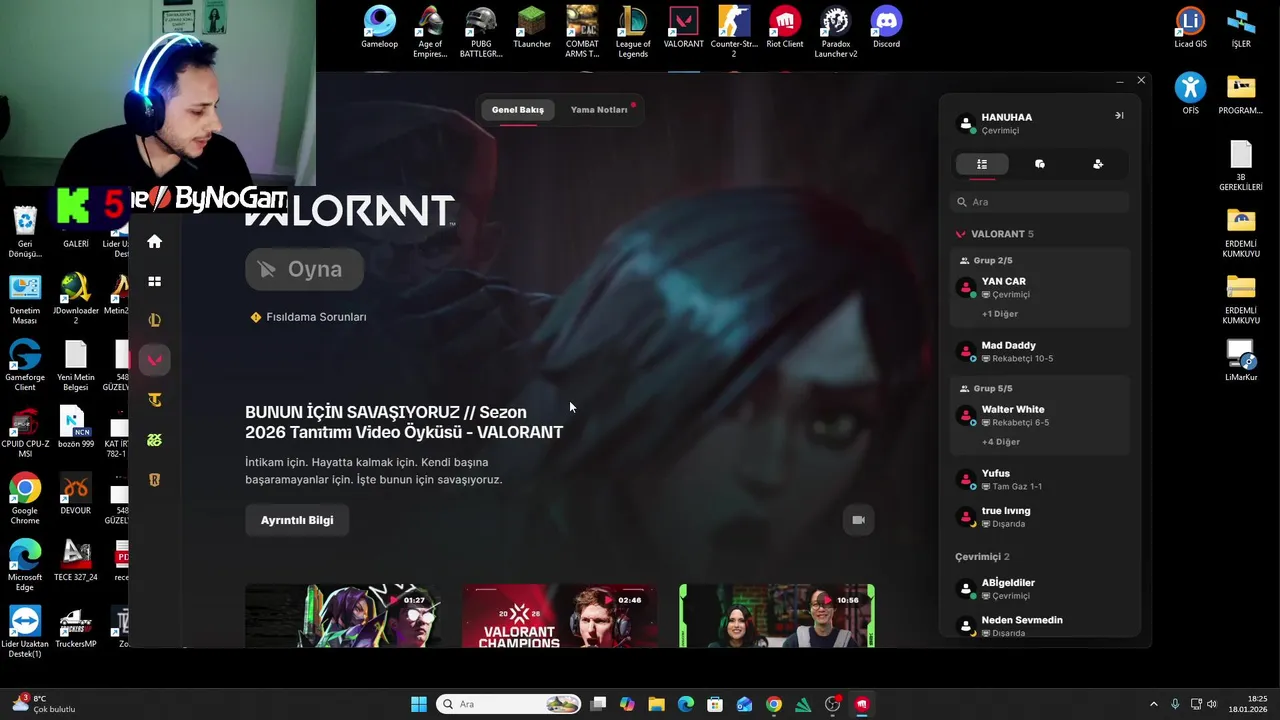Open the Ayrıntılı Bilgi details button
The image size is (1280, 720).
297,520
